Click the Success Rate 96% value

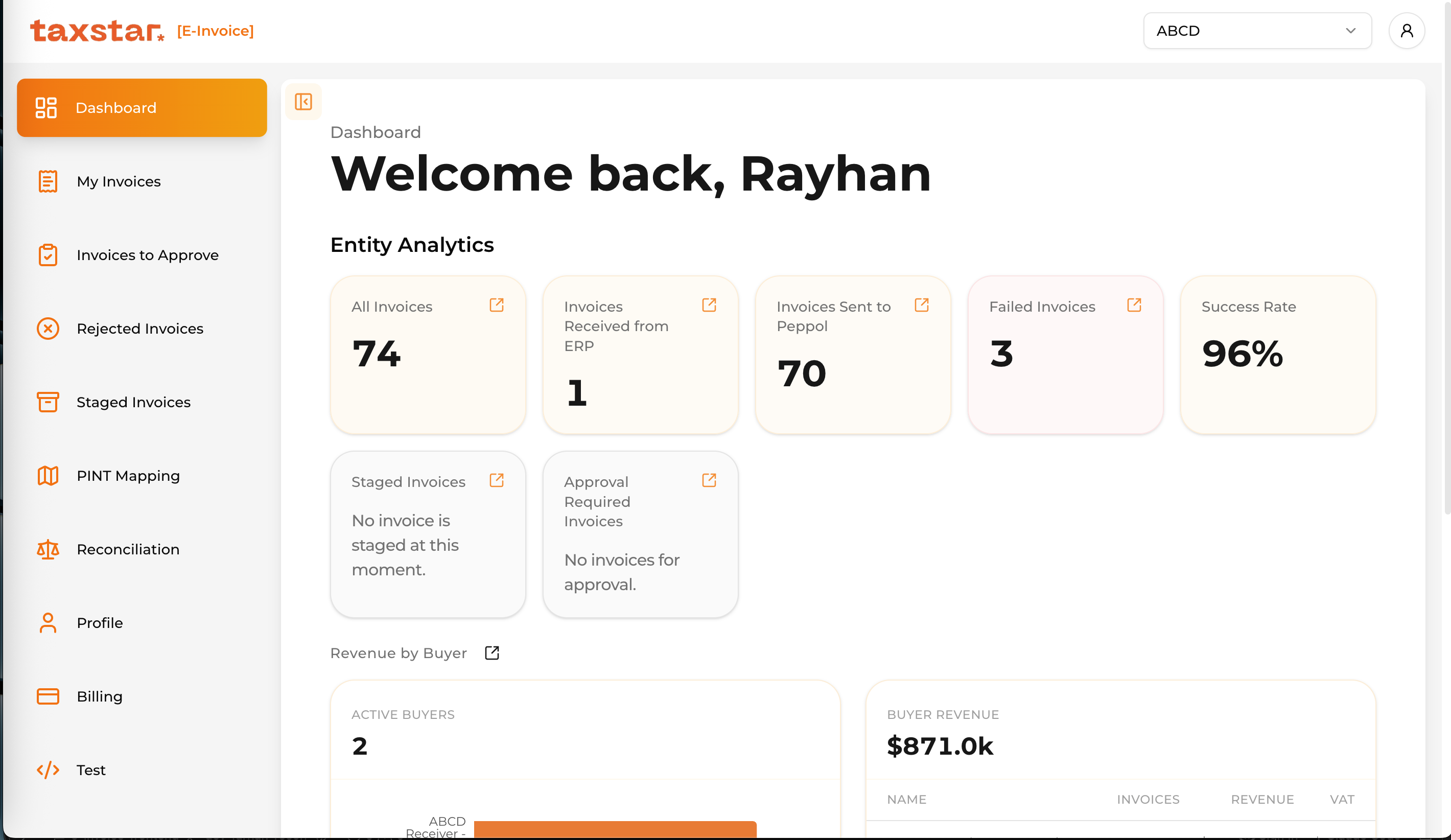[1243, 354]
